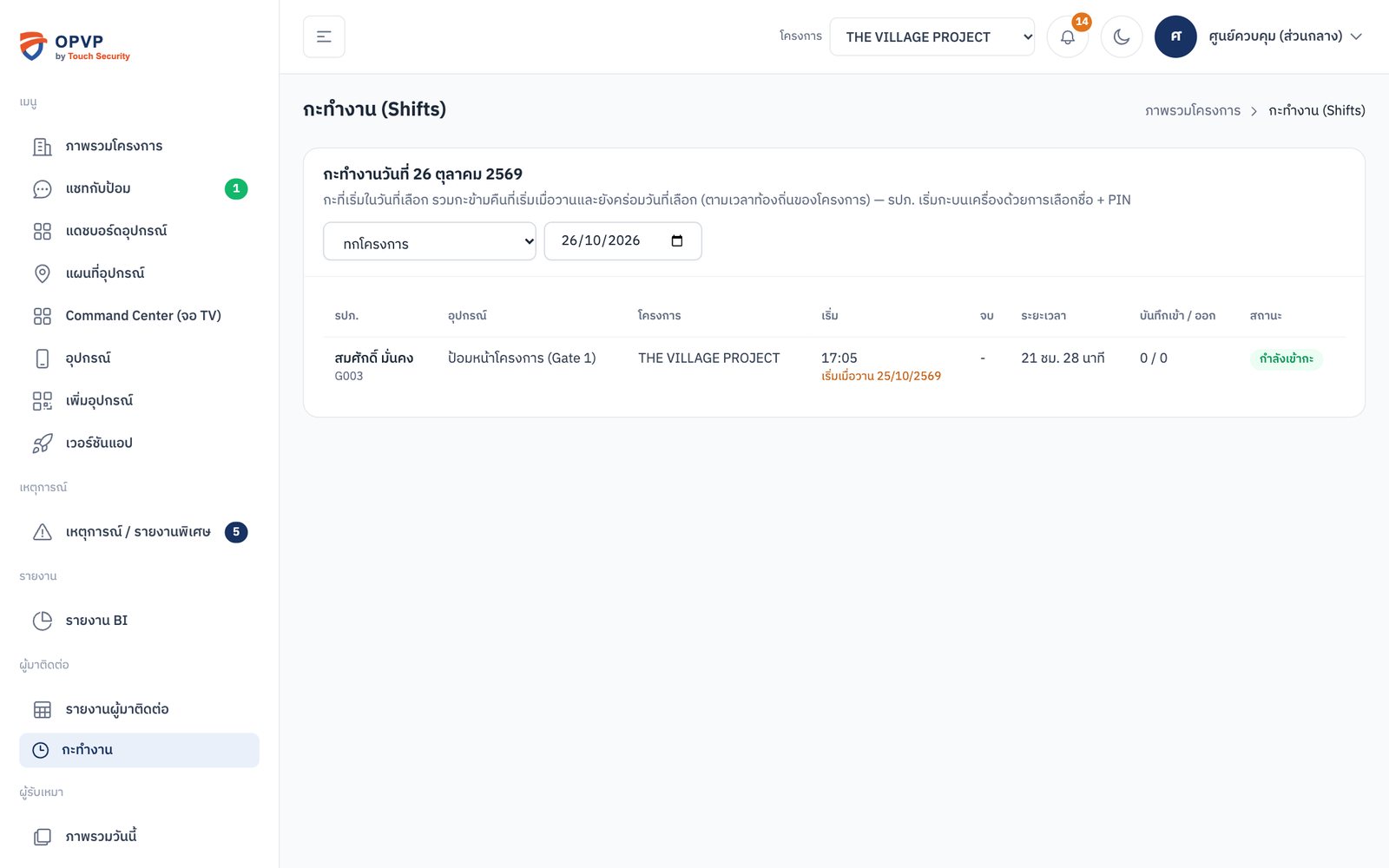
Task: Click the เพิ่มอุปกรณ์ QR icon
Action: pos(42,401)
